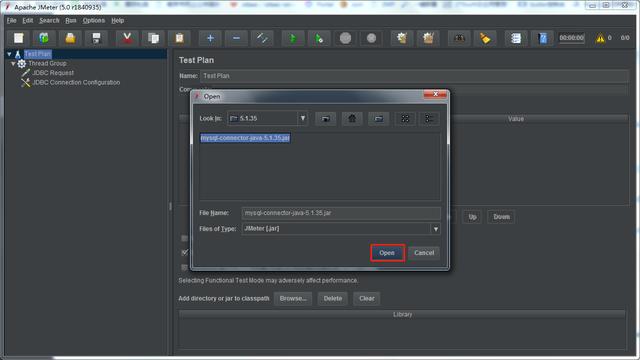Select mysql-connector-java-5.1.35.jar in file list

[245, 138]
